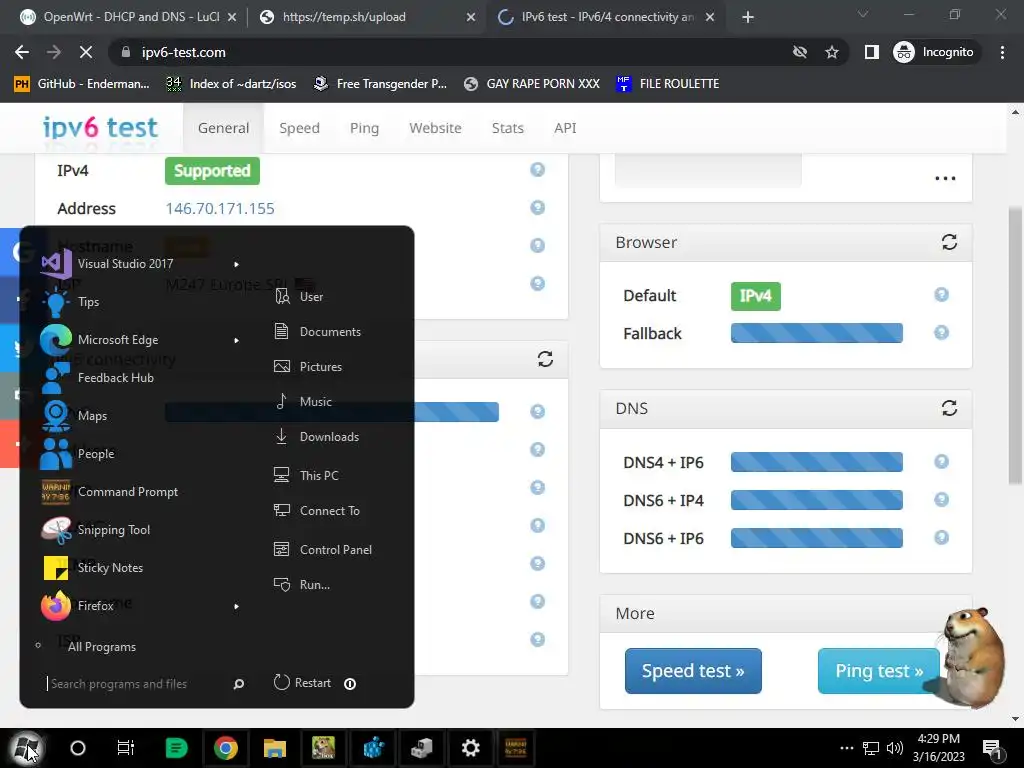Open the FILE ROULETTE bookmark
This screenshot has width=1024, height=768.
click(x=667, y=84)
